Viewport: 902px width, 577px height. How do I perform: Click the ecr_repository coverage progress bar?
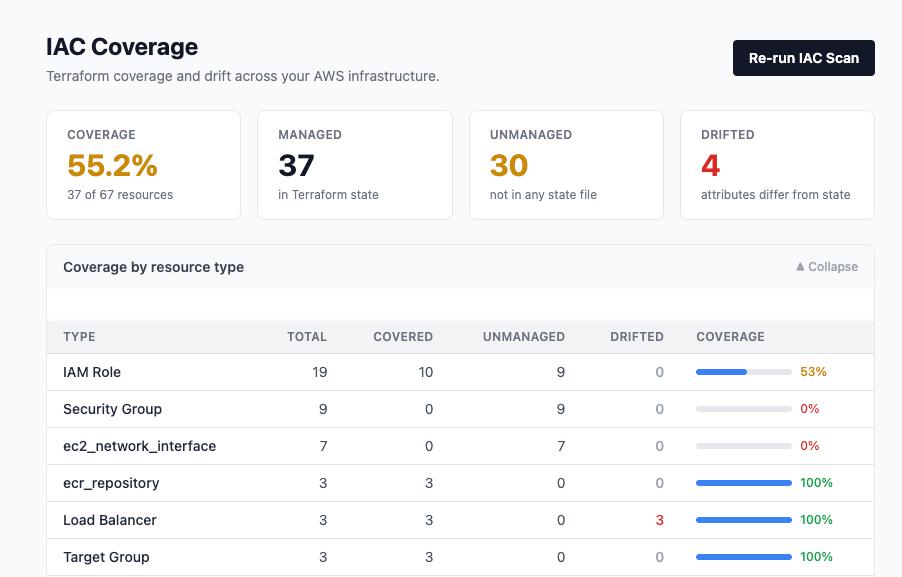click(x=744, y=483)
